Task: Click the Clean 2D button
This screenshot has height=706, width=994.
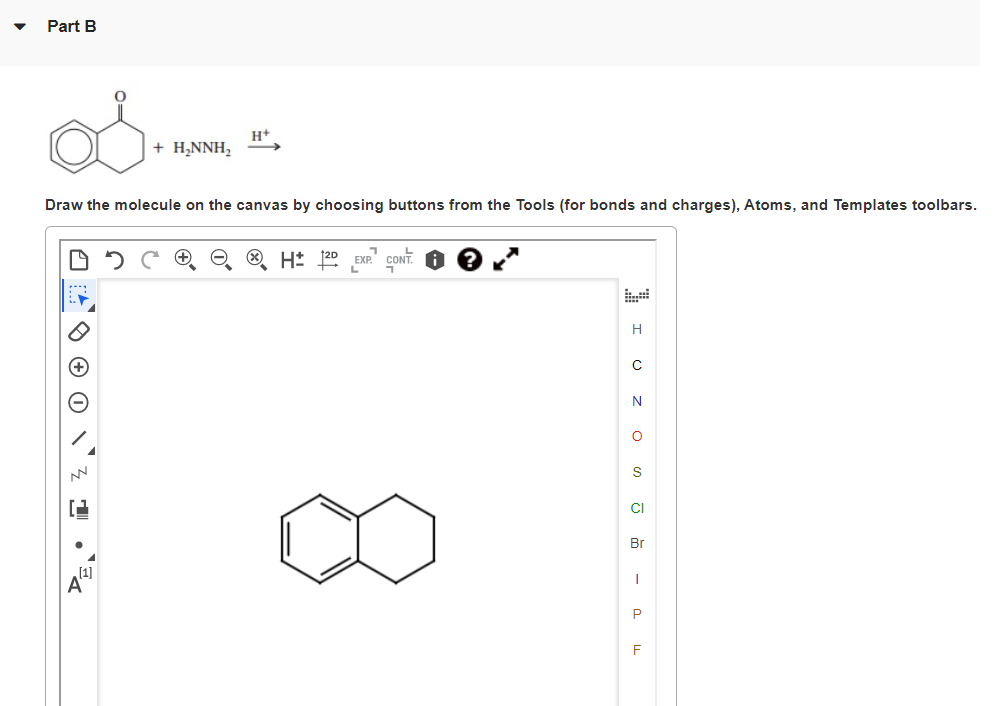Action: (x=327, y=259)
